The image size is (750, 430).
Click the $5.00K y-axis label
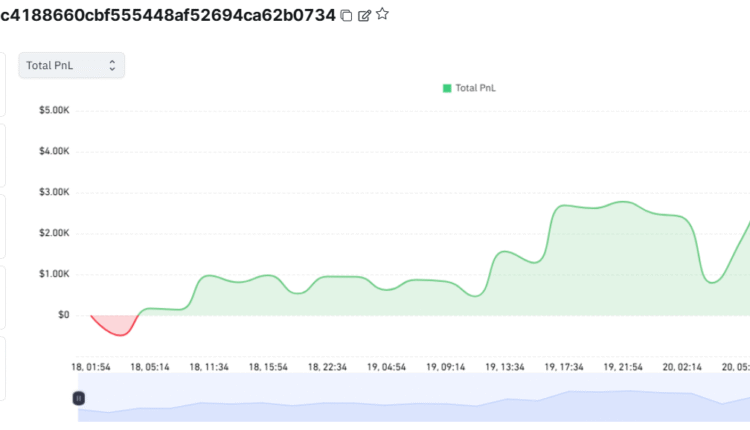click(x=54, y=110)
